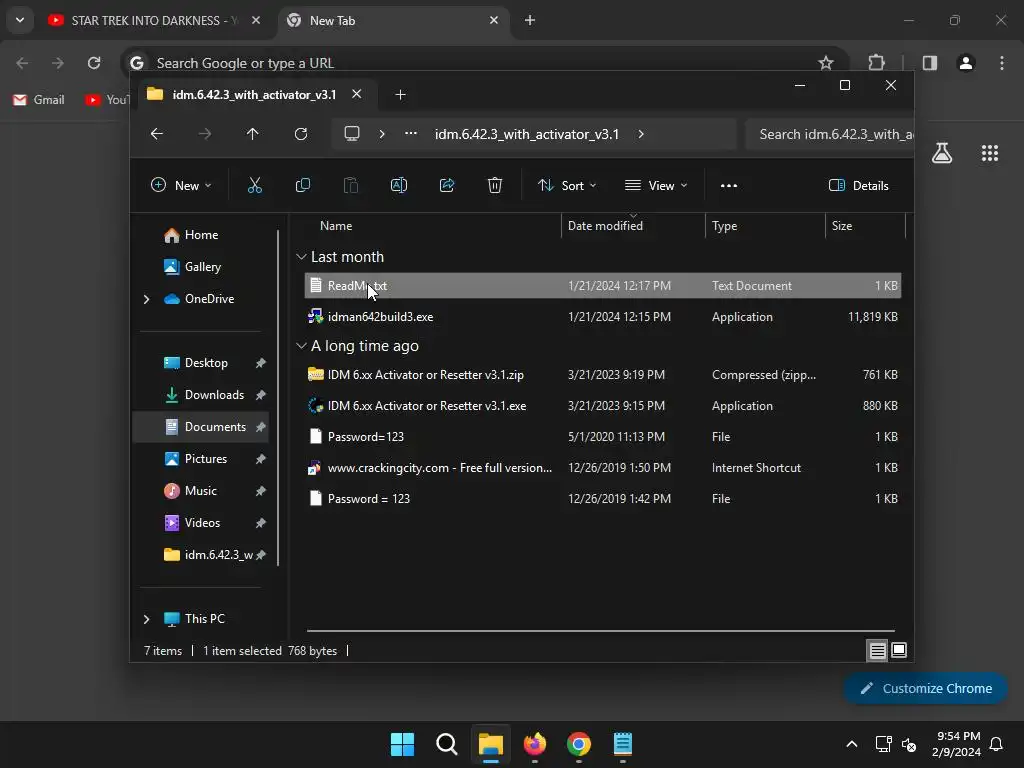Click the Explorer search box
The width and height of the screenshot is (1024, 768).
click(829, 134)
